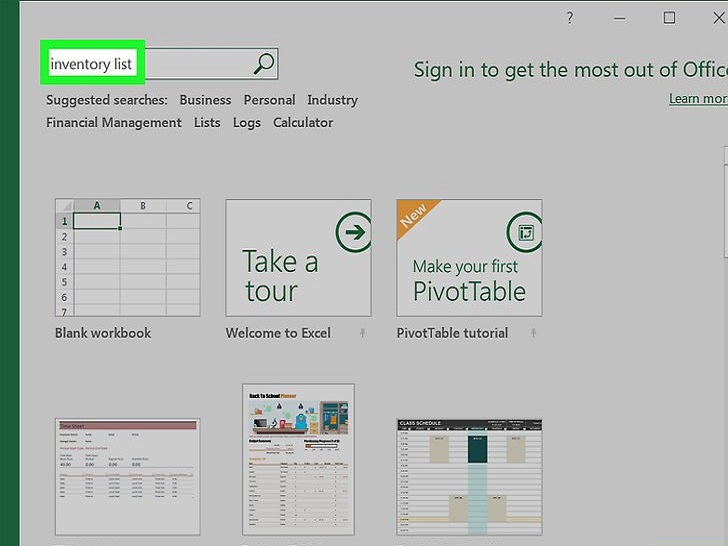Click the arrow circle on Take a tour

click(x=354, y=232)
